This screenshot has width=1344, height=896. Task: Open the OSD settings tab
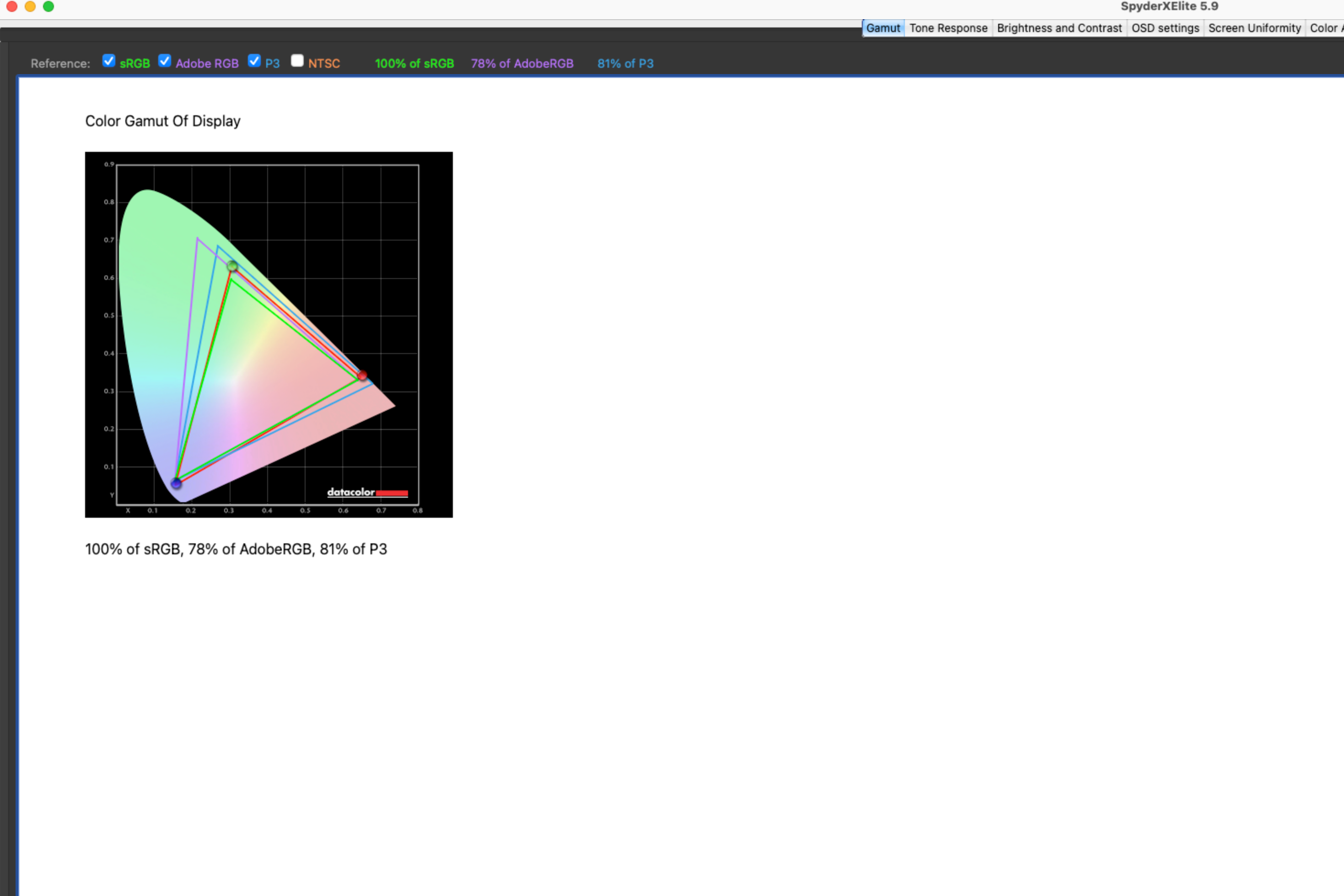[x=1165, y=28]
